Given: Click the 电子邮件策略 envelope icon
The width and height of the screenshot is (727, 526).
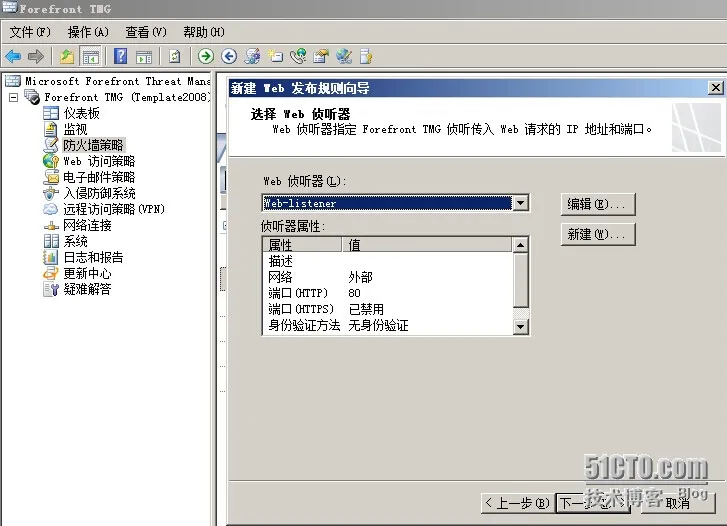Looking at the screenshot, I should click(51, 177).
